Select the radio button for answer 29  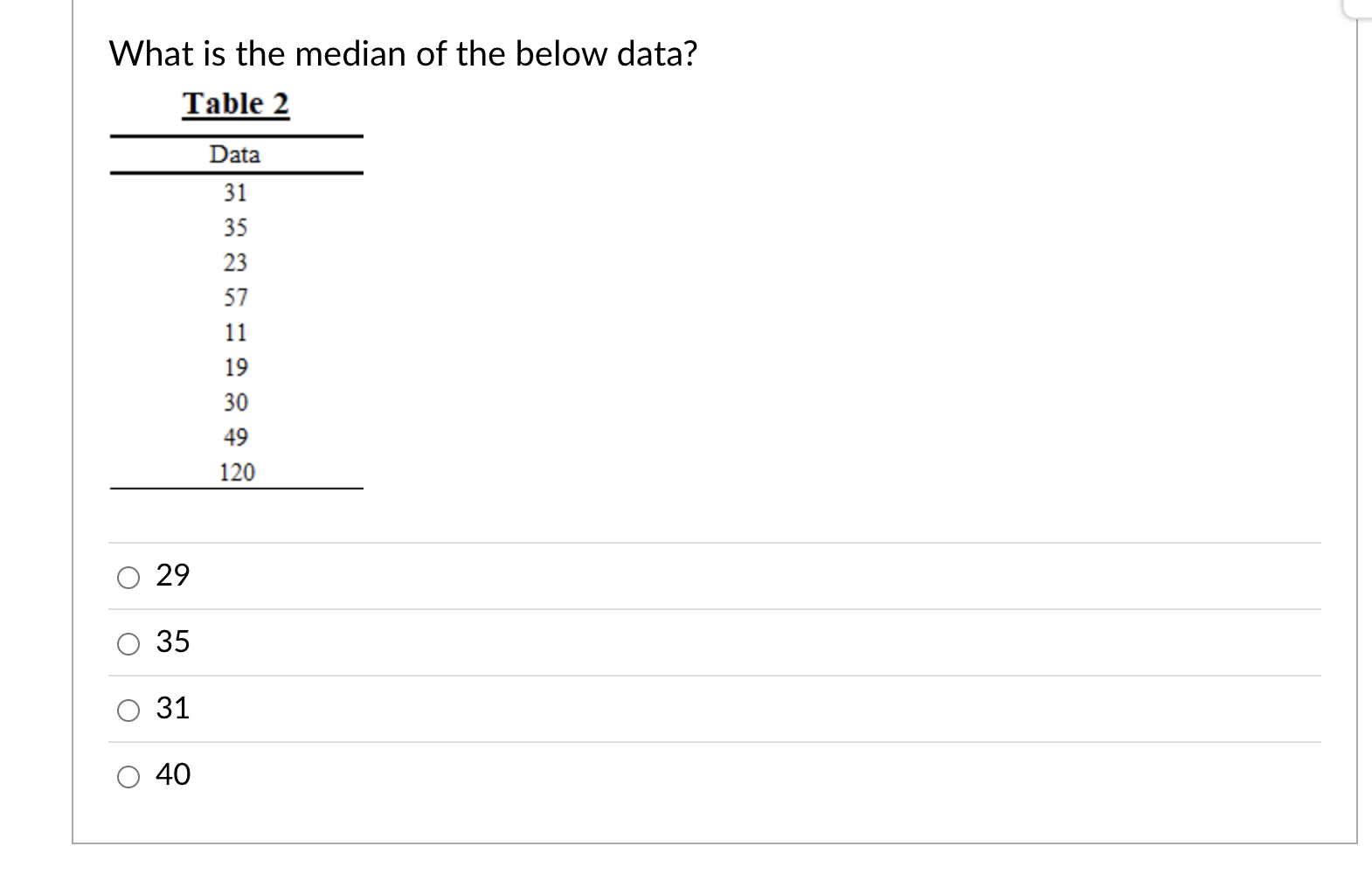coord(128,575)
